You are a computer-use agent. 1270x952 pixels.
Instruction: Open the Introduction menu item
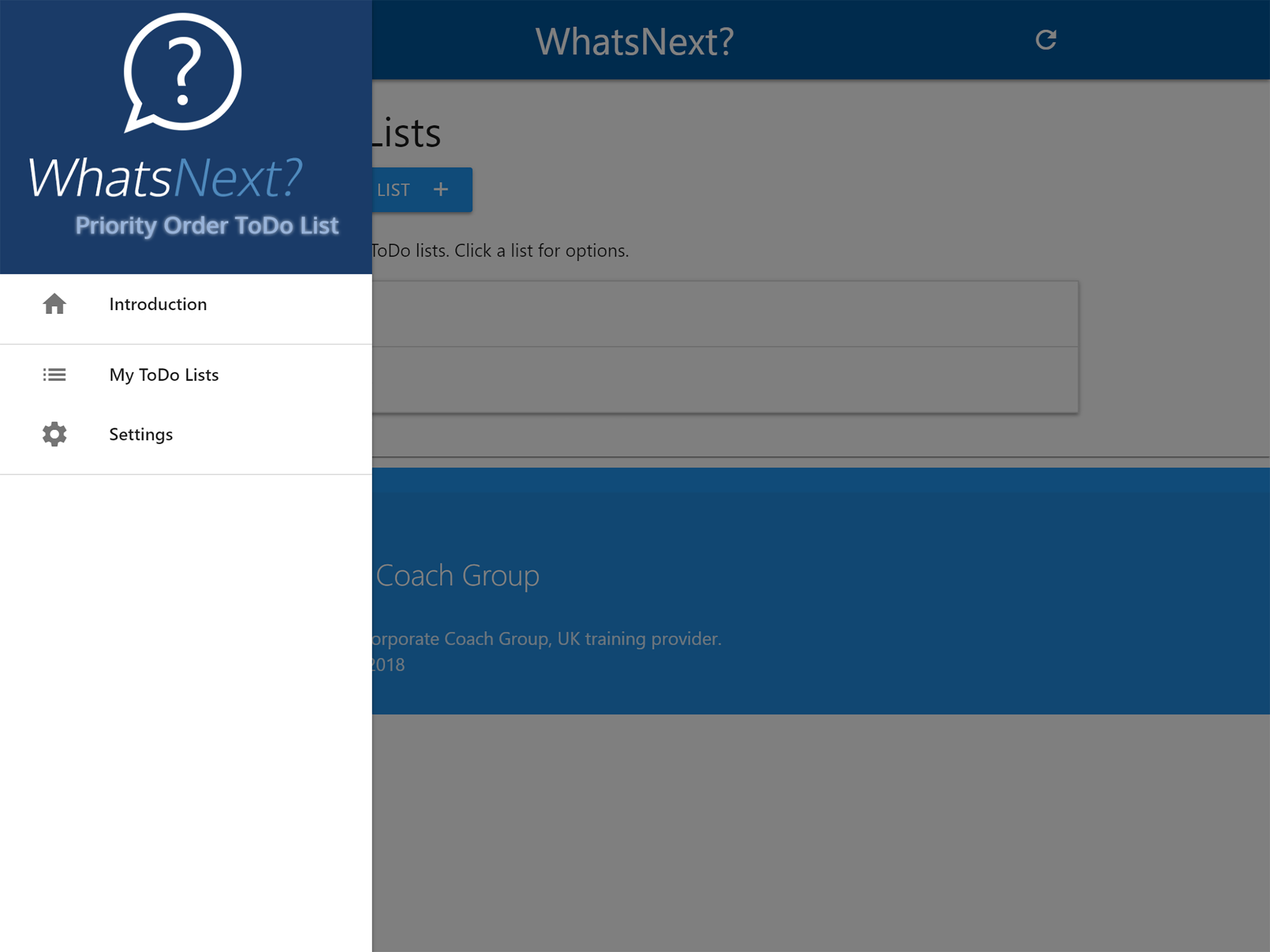pyautogui.click(x=186, y=304)
